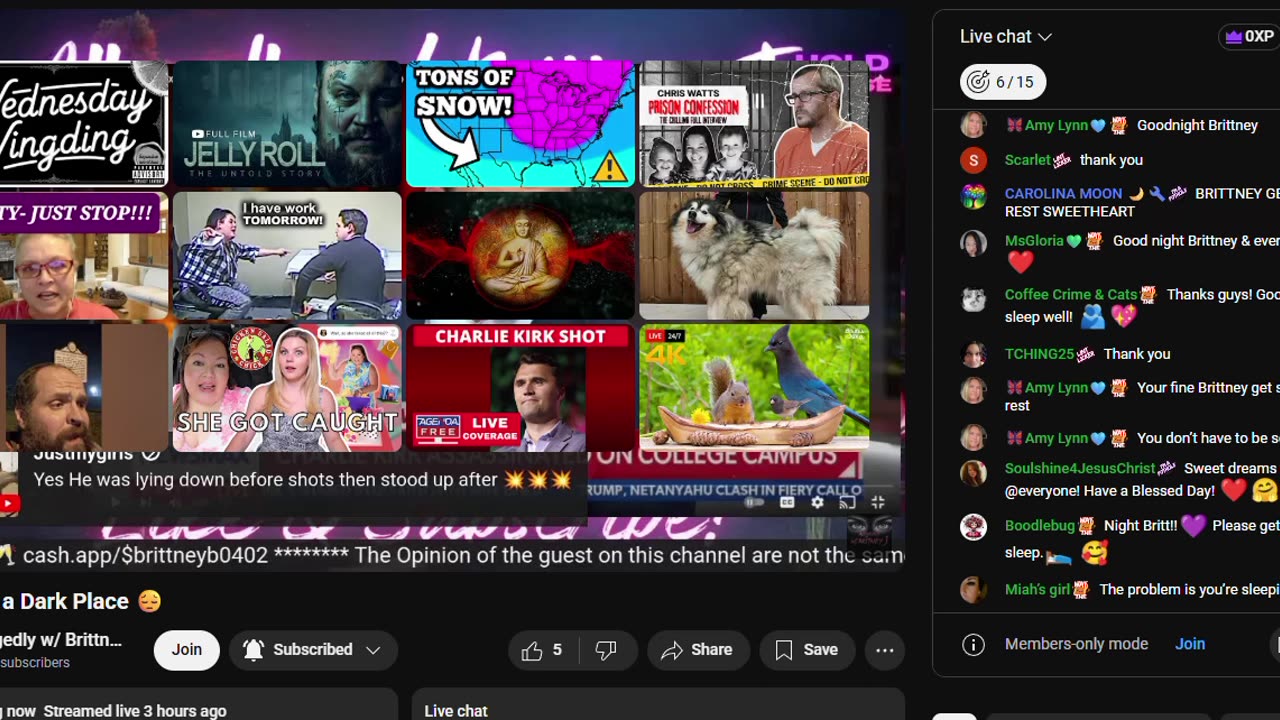Open the bearded man video thumbnail
The image size is (1280, 720).
tap(84, 388)
